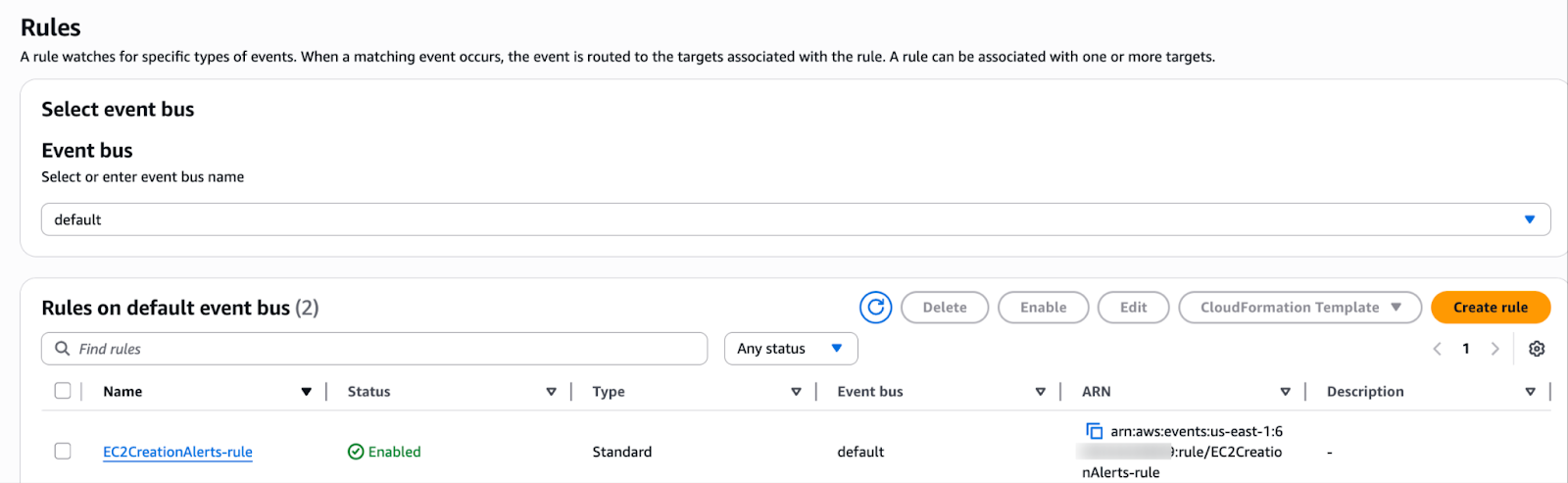This screenshot has width=1568, height=483.
Task: Click the Enable button
Action: point(1044,308)
